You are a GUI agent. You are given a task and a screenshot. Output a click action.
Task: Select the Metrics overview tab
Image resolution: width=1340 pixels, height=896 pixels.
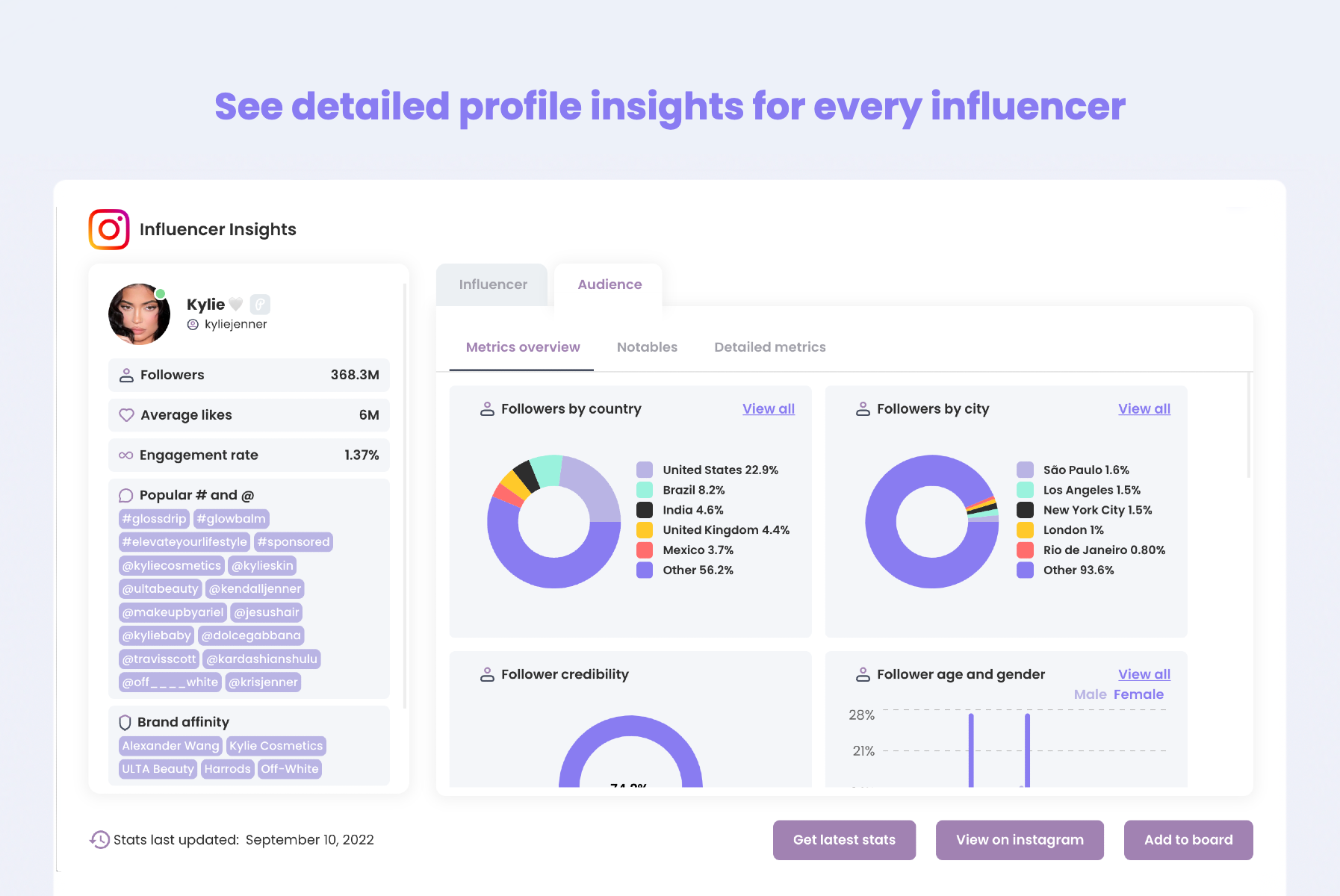[x=523, y=347]
